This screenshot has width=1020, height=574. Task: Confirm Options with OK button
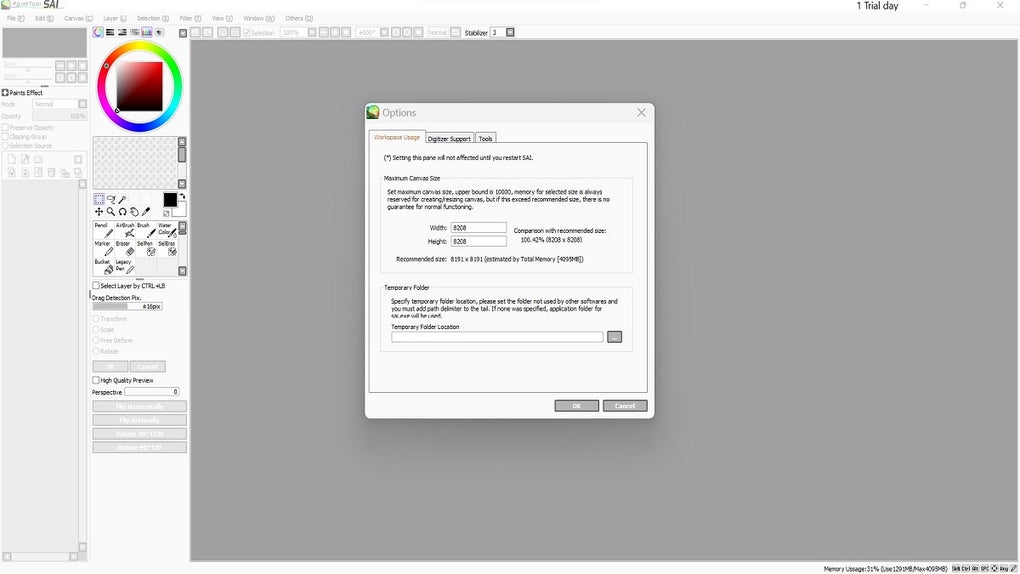coord(576,405)
